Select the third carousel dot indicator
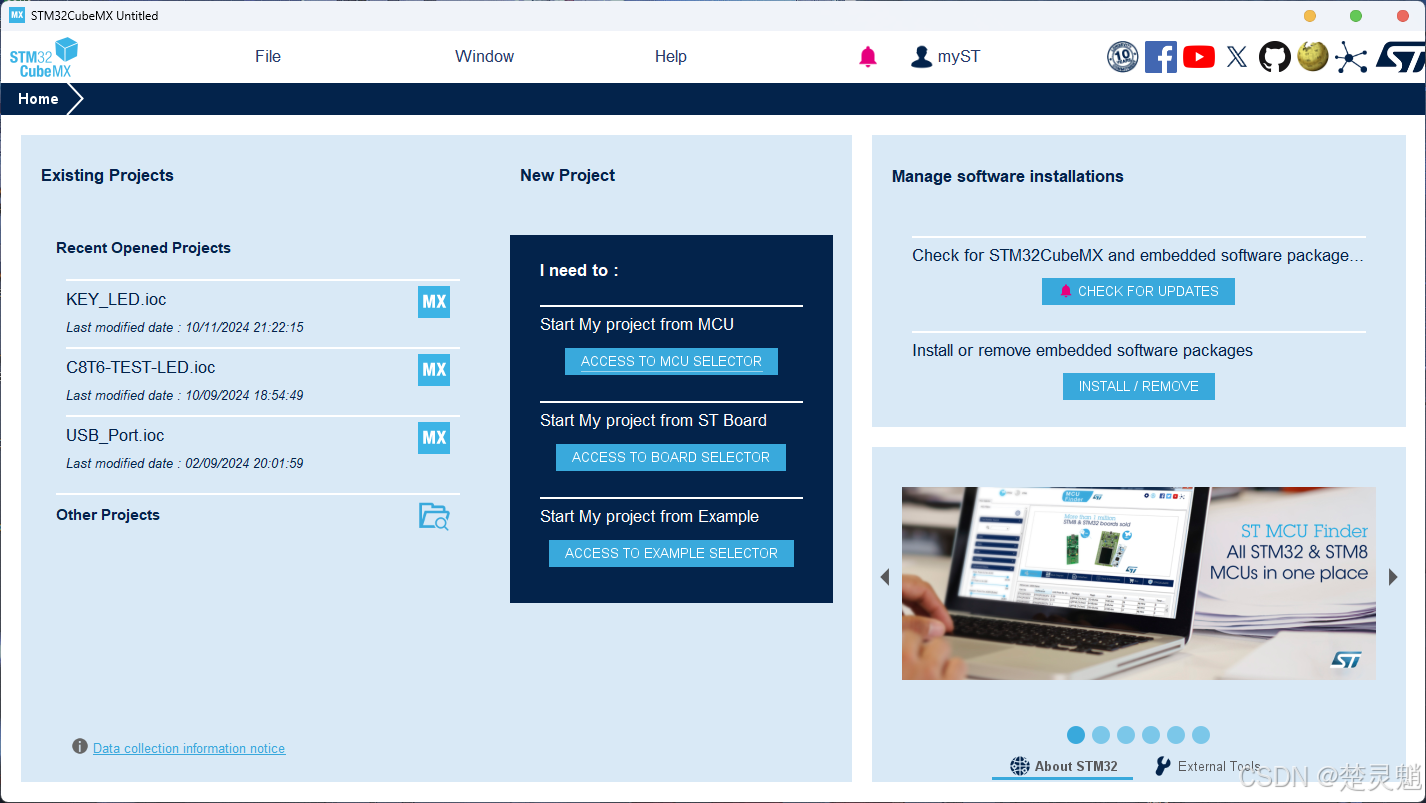This screenshot has width=1426, height=803. point(1126,735)
